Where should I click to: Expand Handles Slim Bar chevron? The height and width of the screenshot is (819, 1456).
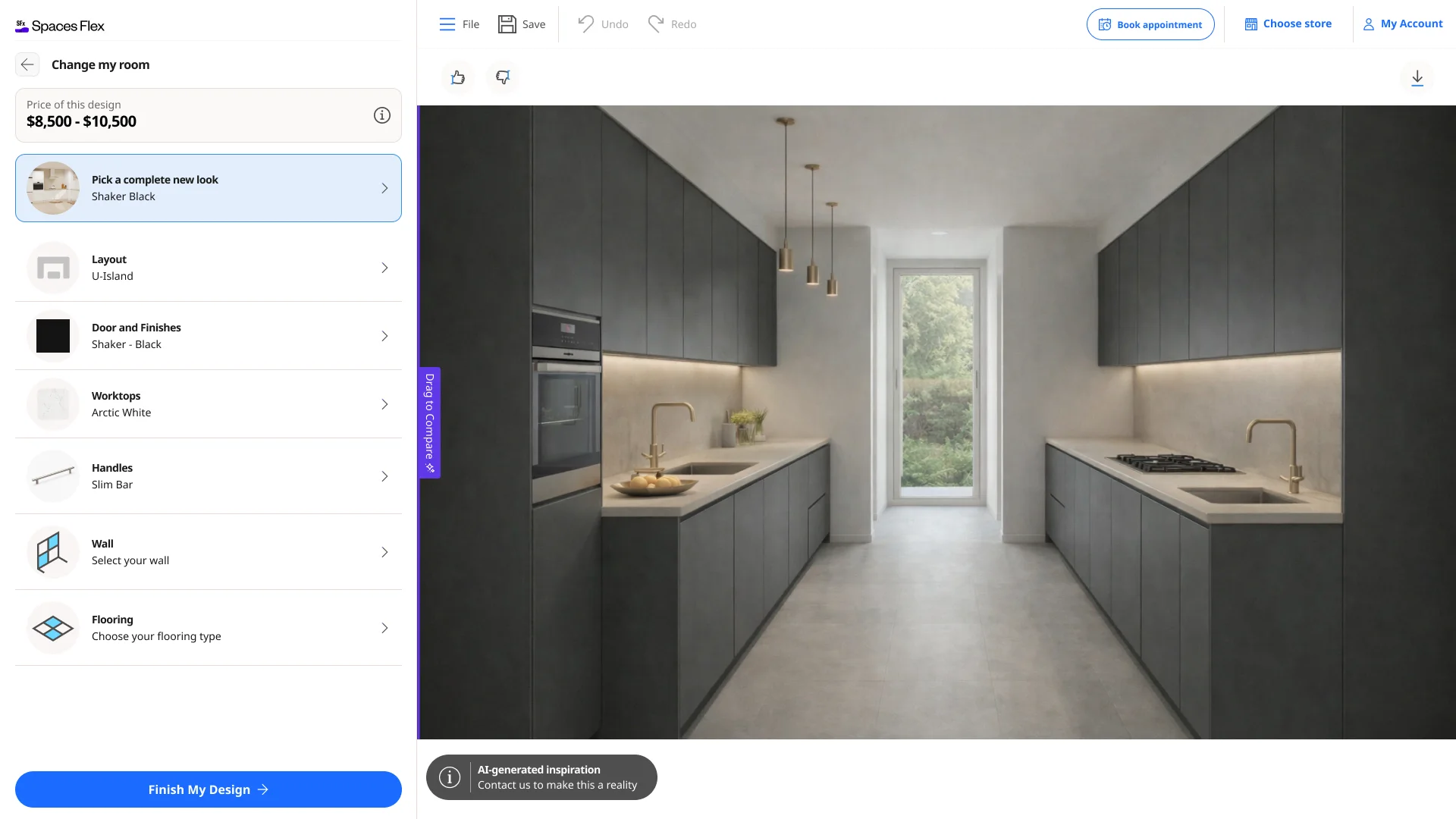384,476
